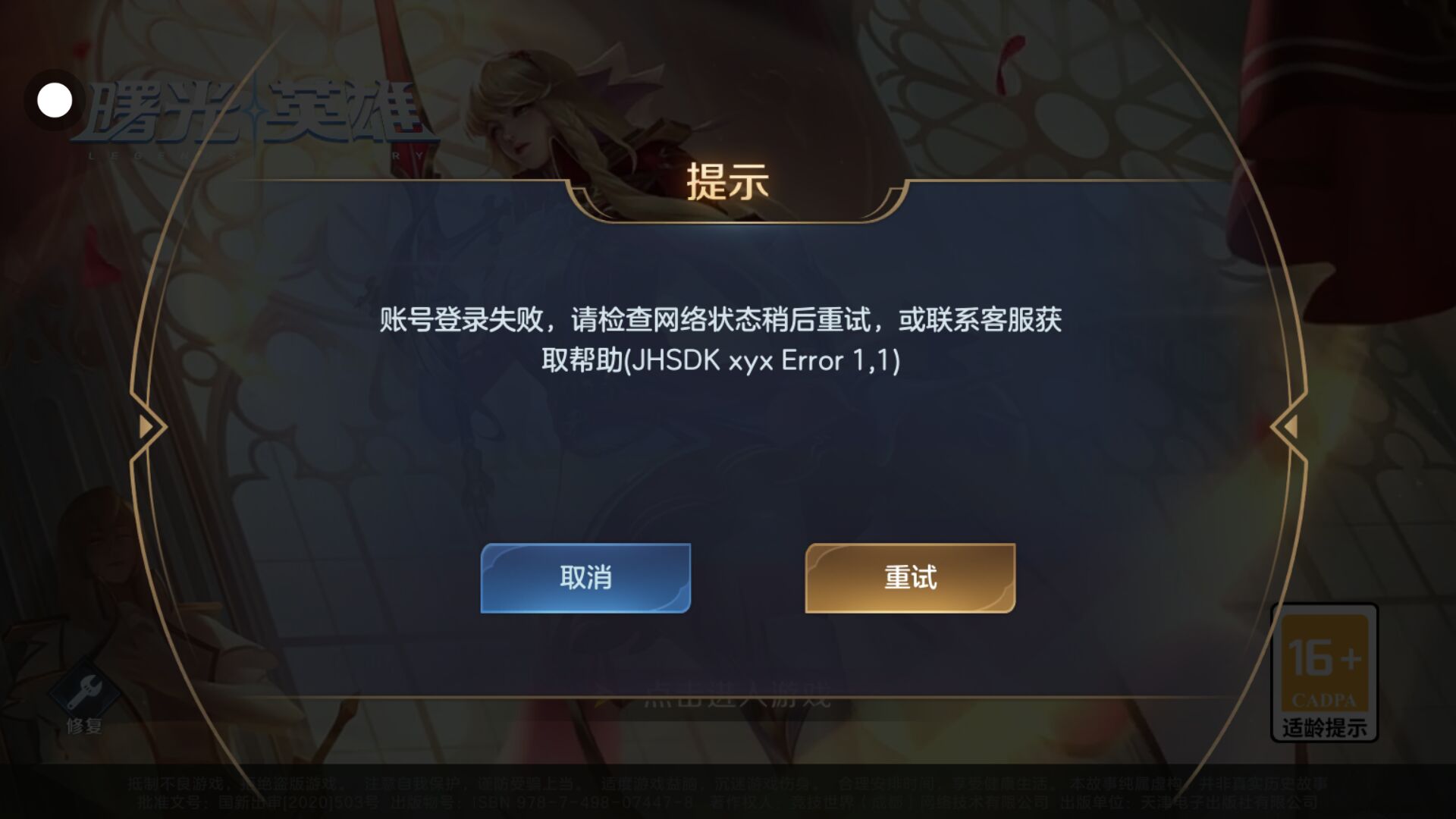1456x819 pixels.
Task: Tap the white floating circle button
Action: (x=55, y=100)
